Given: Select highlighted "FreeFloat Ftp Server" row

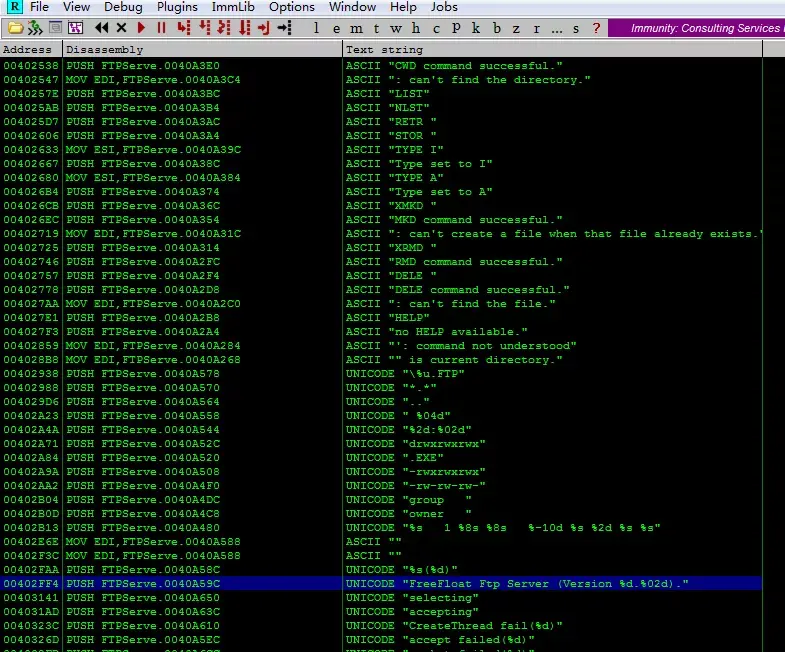Looking at the screenshot, I should click(381, 583).
